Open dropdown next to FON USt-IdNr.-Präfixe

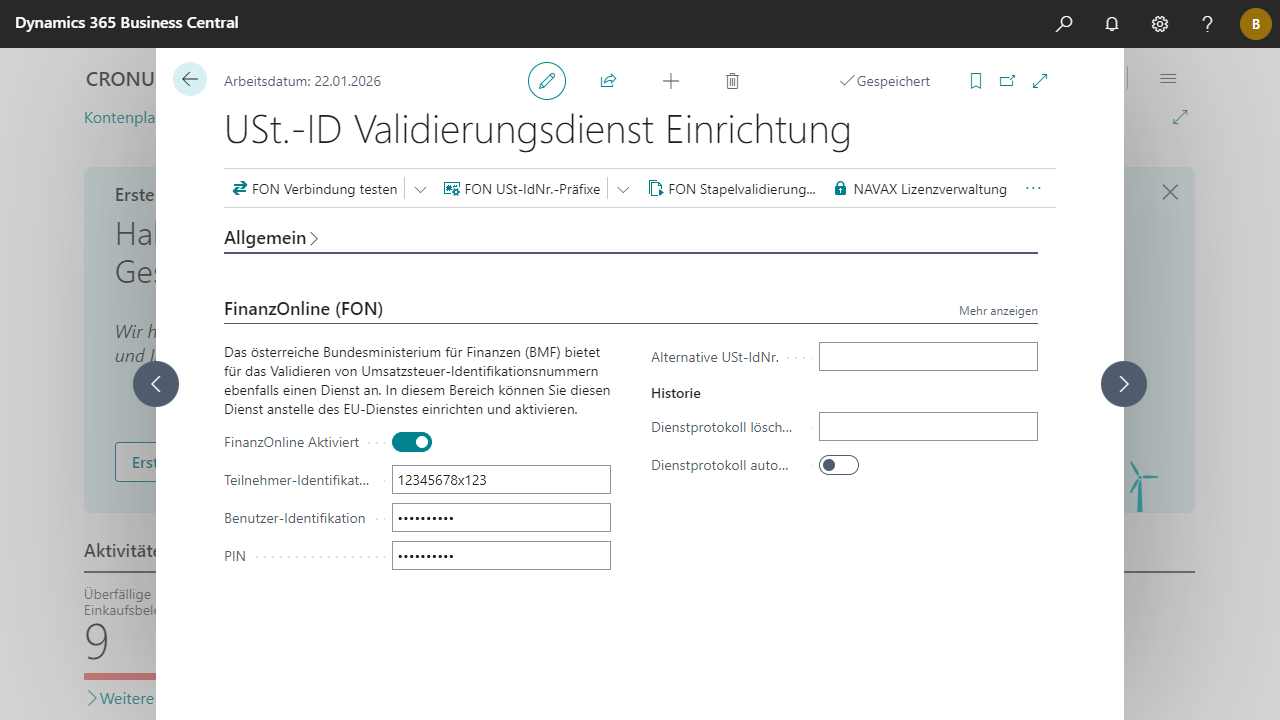[x=623, y=189]
